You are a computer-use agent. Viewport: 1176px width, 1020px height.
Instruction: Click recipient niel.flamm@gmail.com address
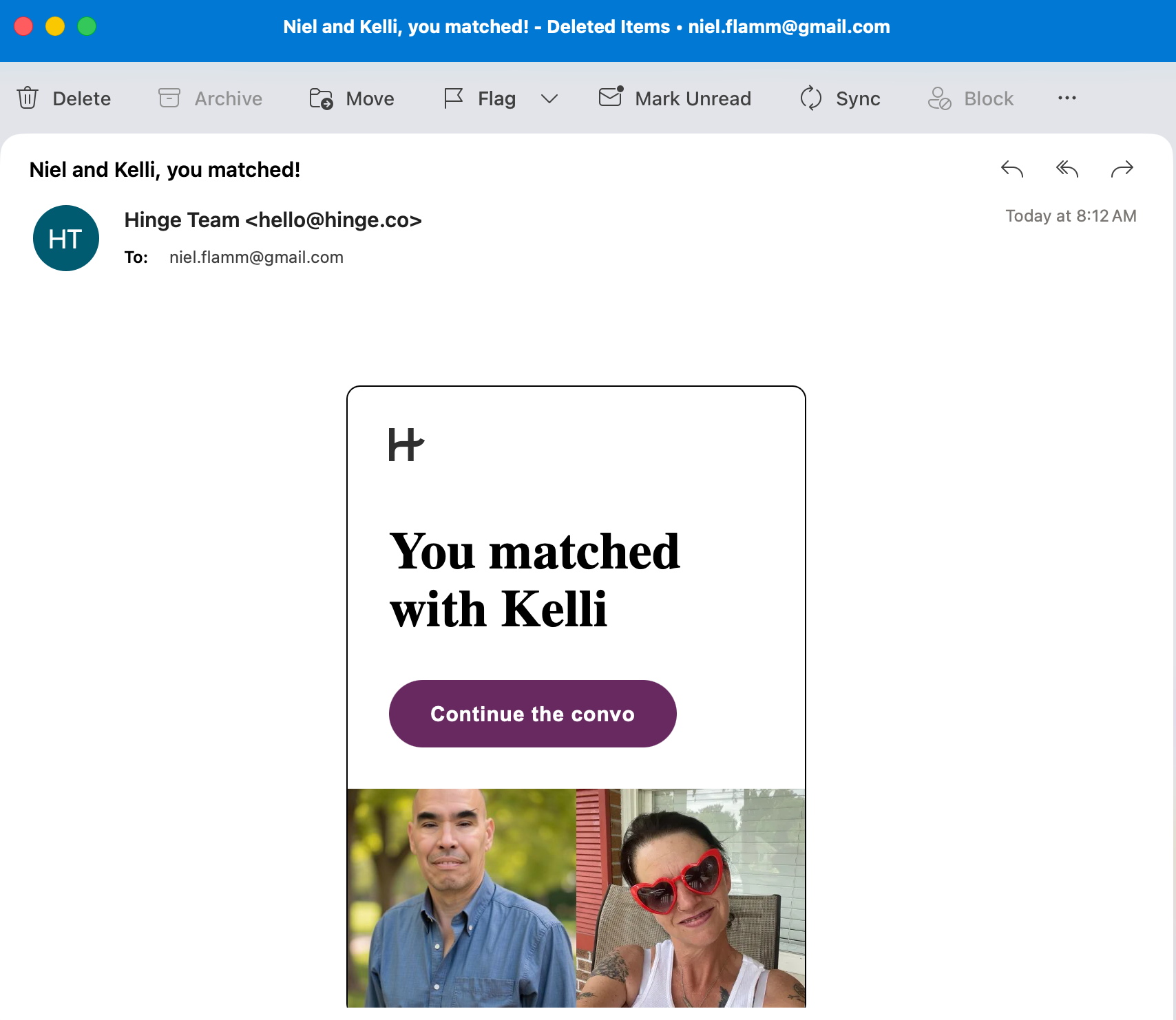[x=257, y=257]
